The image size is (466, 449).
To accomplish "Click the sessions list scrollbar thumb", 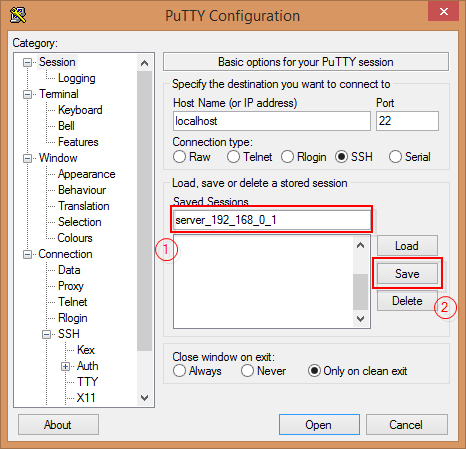I will click(360, 292).
